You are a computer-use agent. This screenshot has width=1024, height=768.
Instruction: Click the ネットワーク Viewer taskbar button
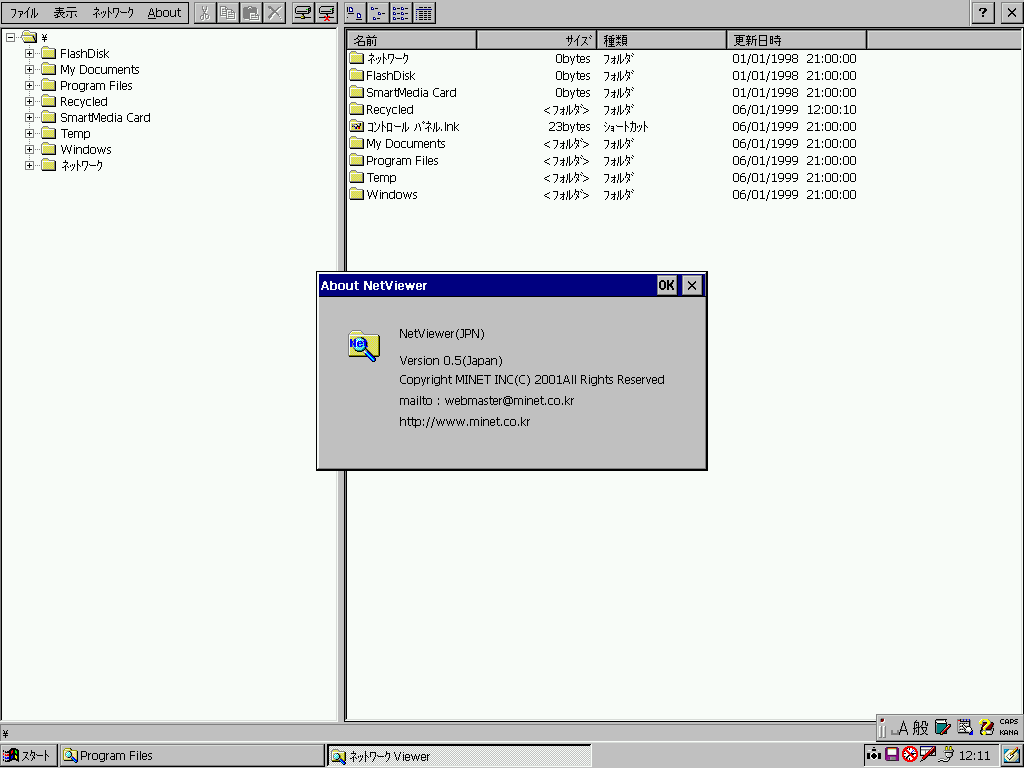pos(460,756)
